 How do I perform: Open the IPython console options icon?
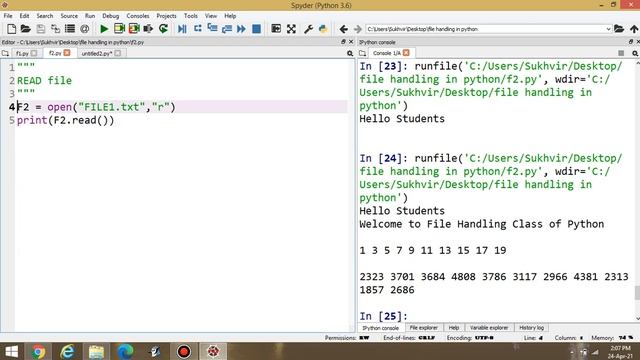pos(635,53)
